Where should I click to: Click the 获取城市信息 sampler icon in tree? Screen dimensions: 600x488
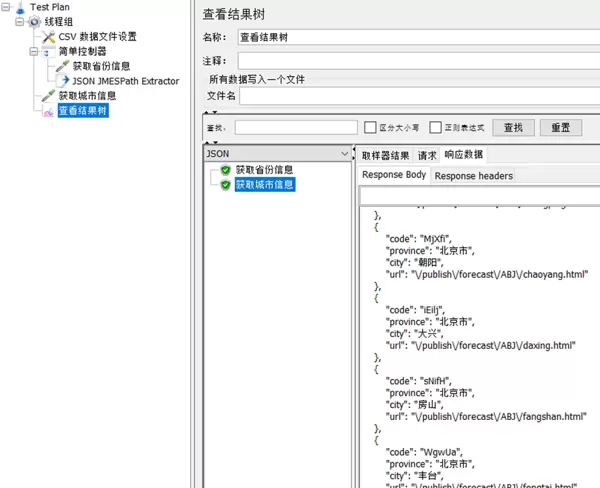coord(48,96)
